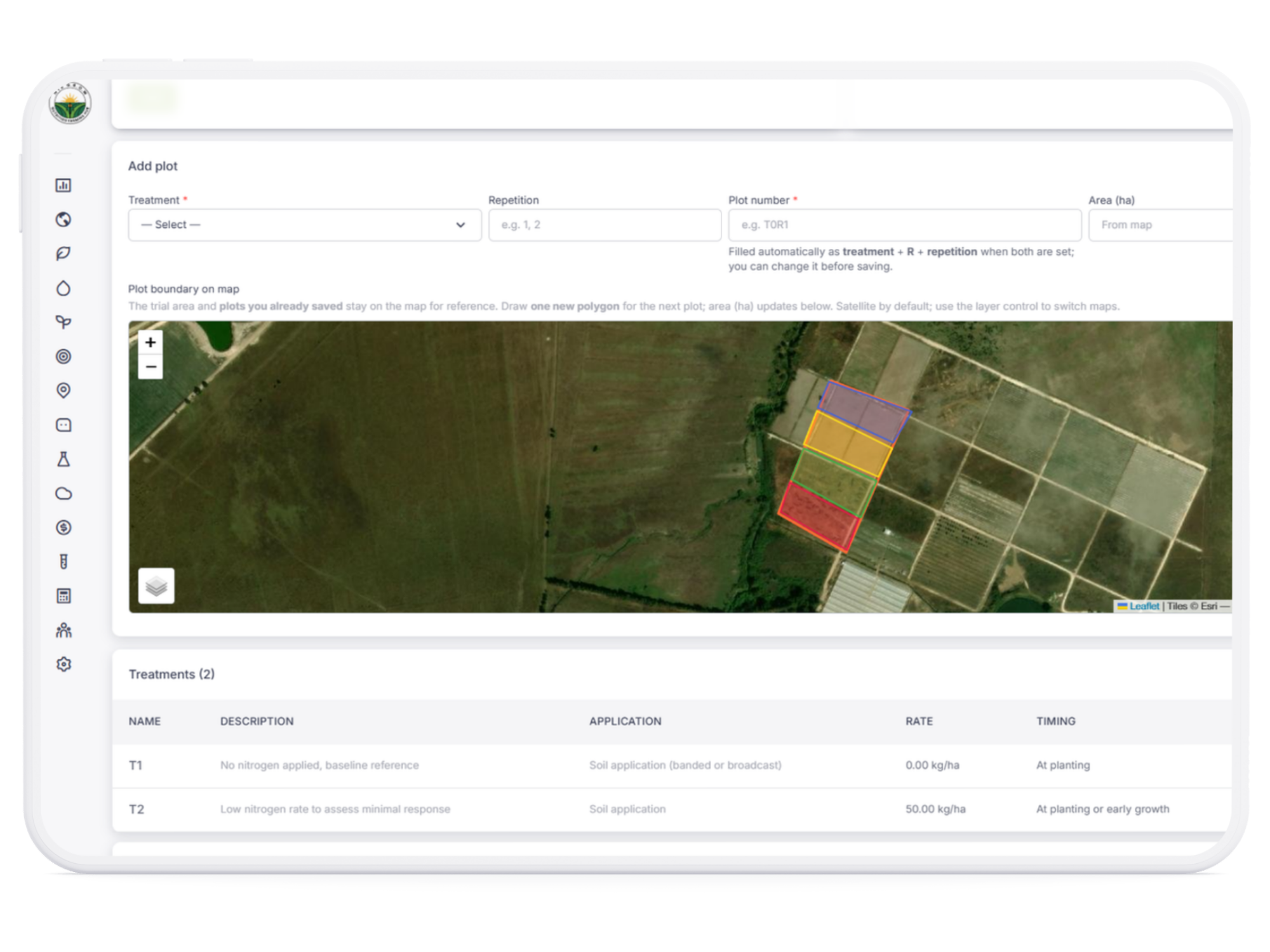Viewport: 1270px width, 952px height.
Task: Open the globe icon in sidebar
Action: pos(63,220)
